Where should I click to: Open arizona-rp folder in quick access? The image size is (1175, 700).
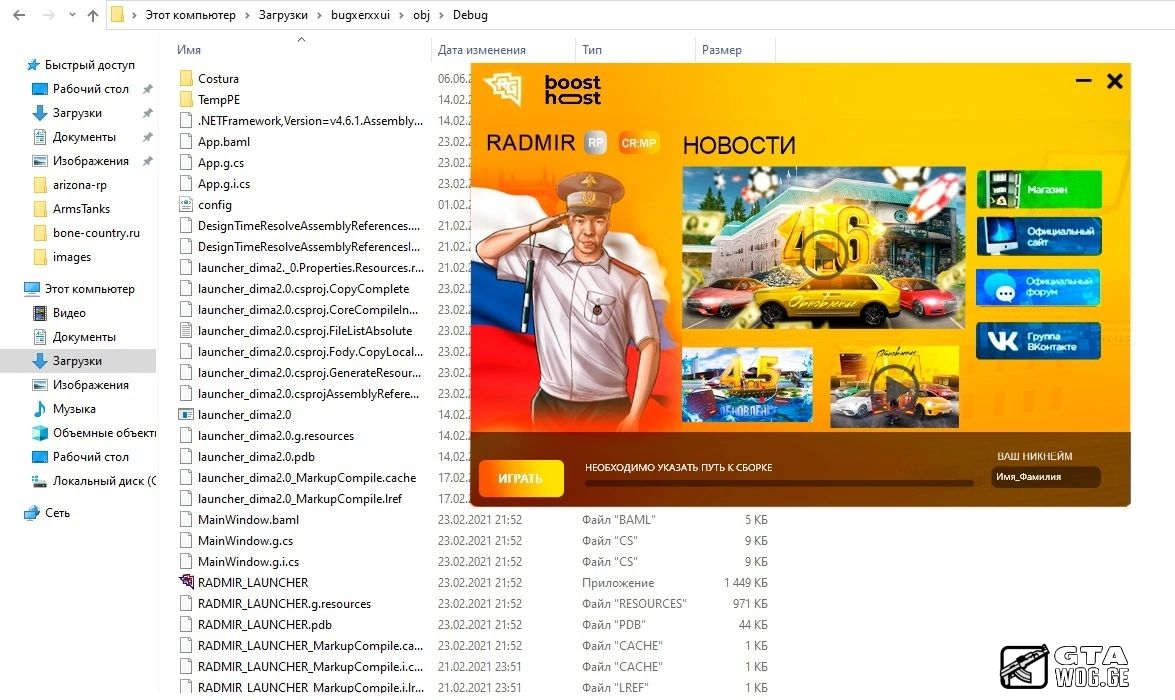point(80,185)
